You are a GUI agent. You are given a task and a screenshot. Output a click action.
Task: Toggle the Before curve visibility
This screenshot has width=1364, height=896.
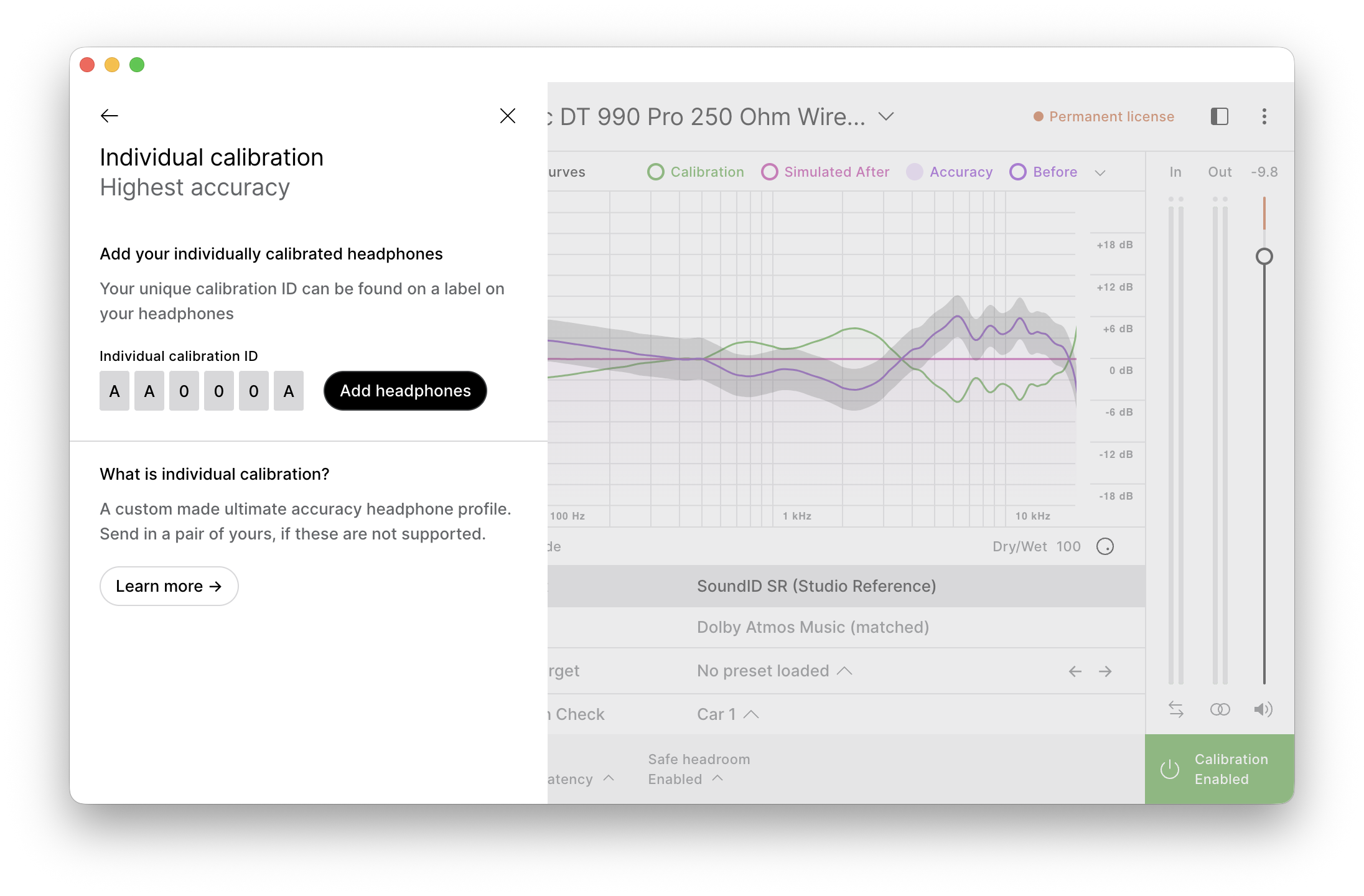[x=1044, y=172]
